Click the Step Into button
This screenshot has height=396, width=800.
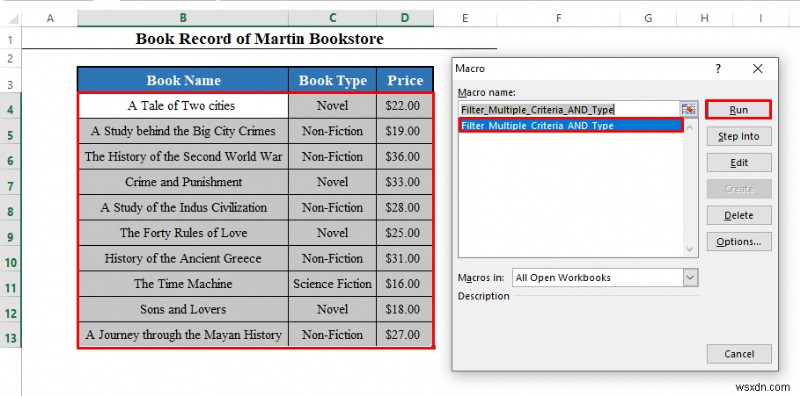tap(739, 136)
